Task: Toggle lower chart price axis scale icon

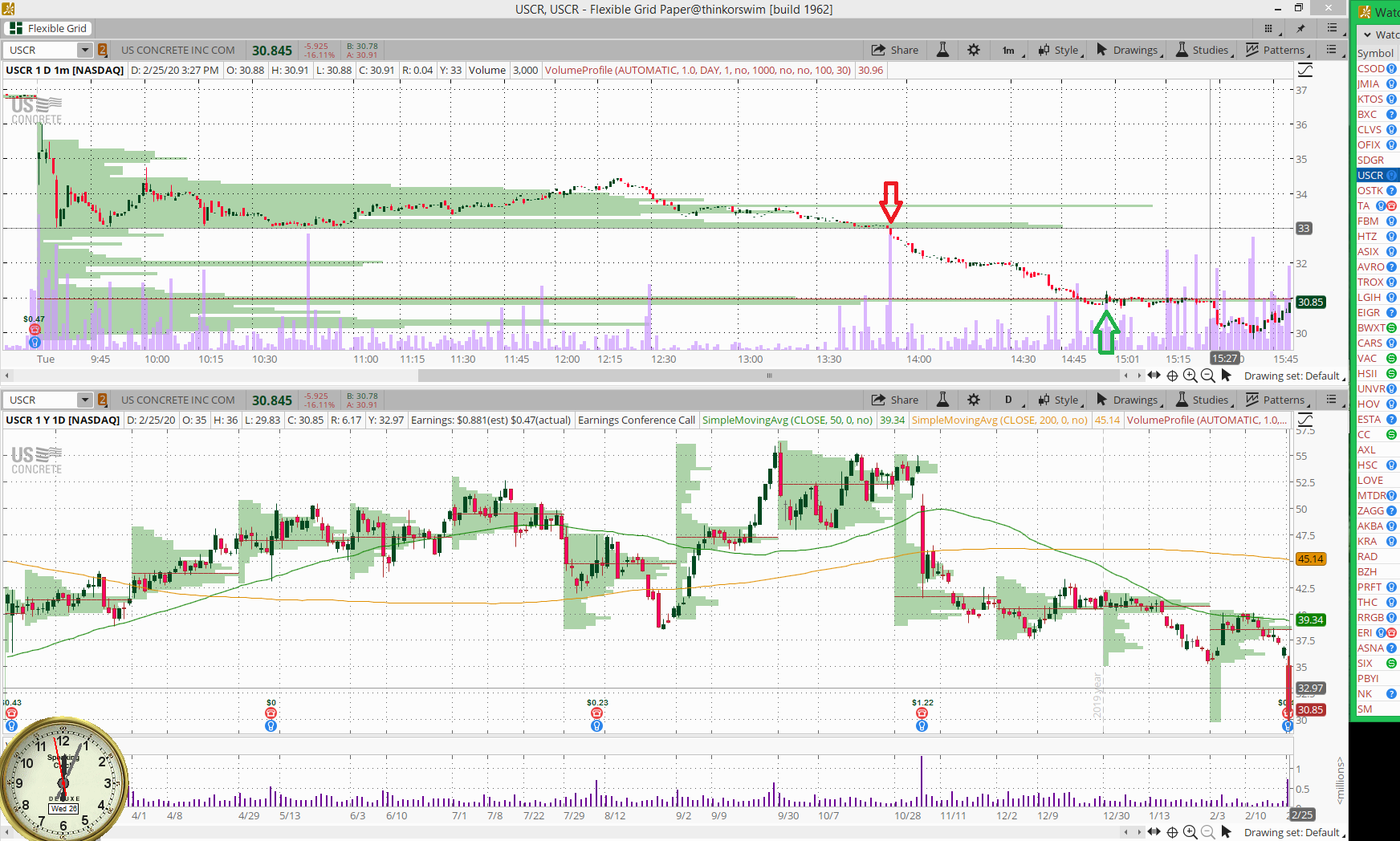Action: (1305, 420)
